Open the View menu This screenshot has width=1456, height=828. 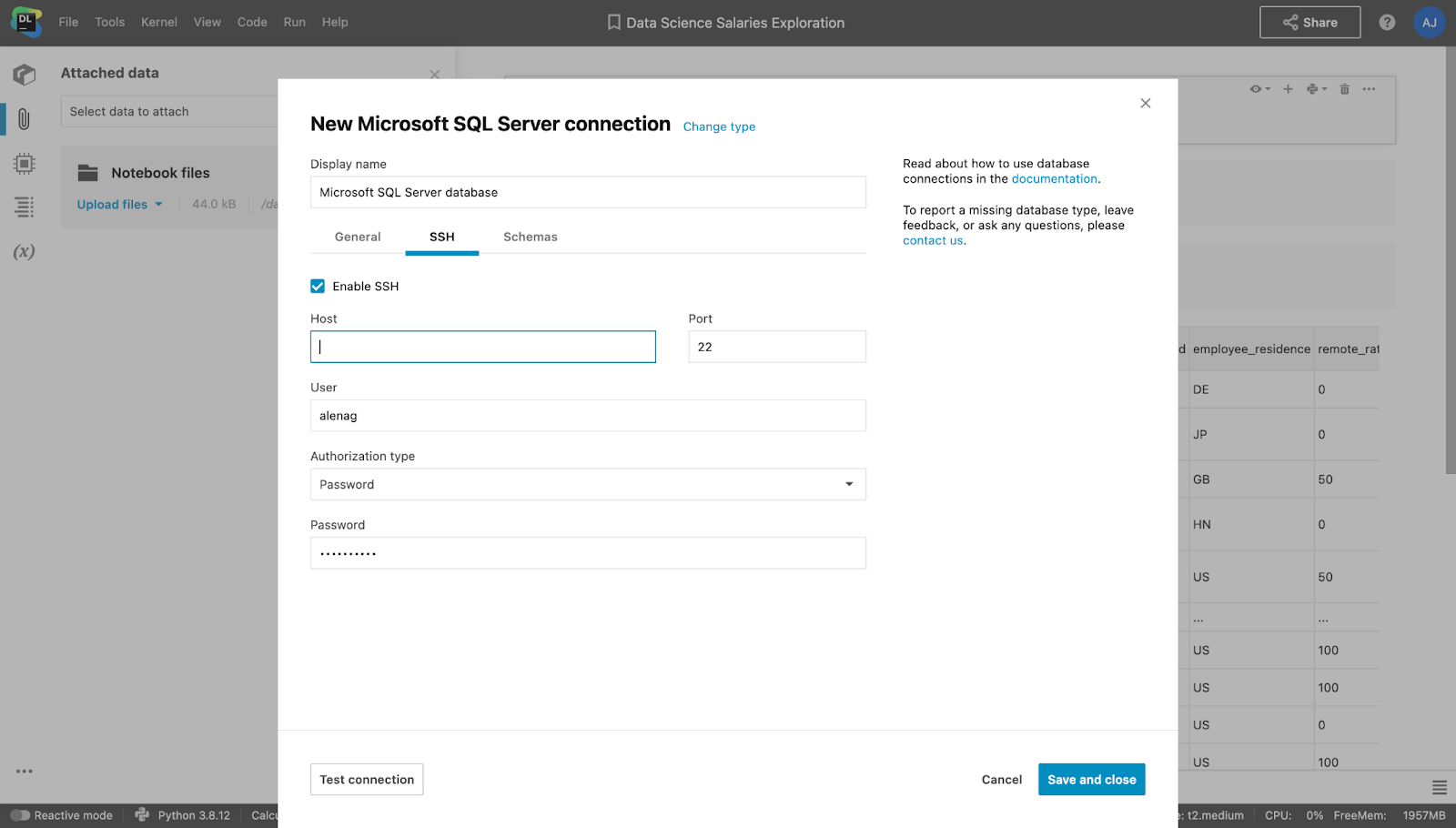point(207,22)
